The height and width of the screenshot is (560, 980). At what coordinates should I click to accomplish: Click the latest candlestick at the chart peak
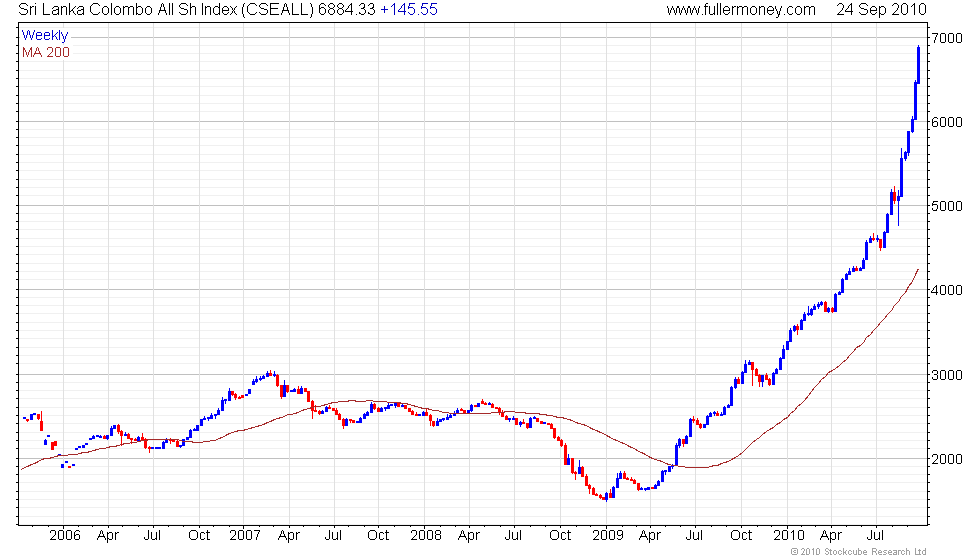(918, 64)
